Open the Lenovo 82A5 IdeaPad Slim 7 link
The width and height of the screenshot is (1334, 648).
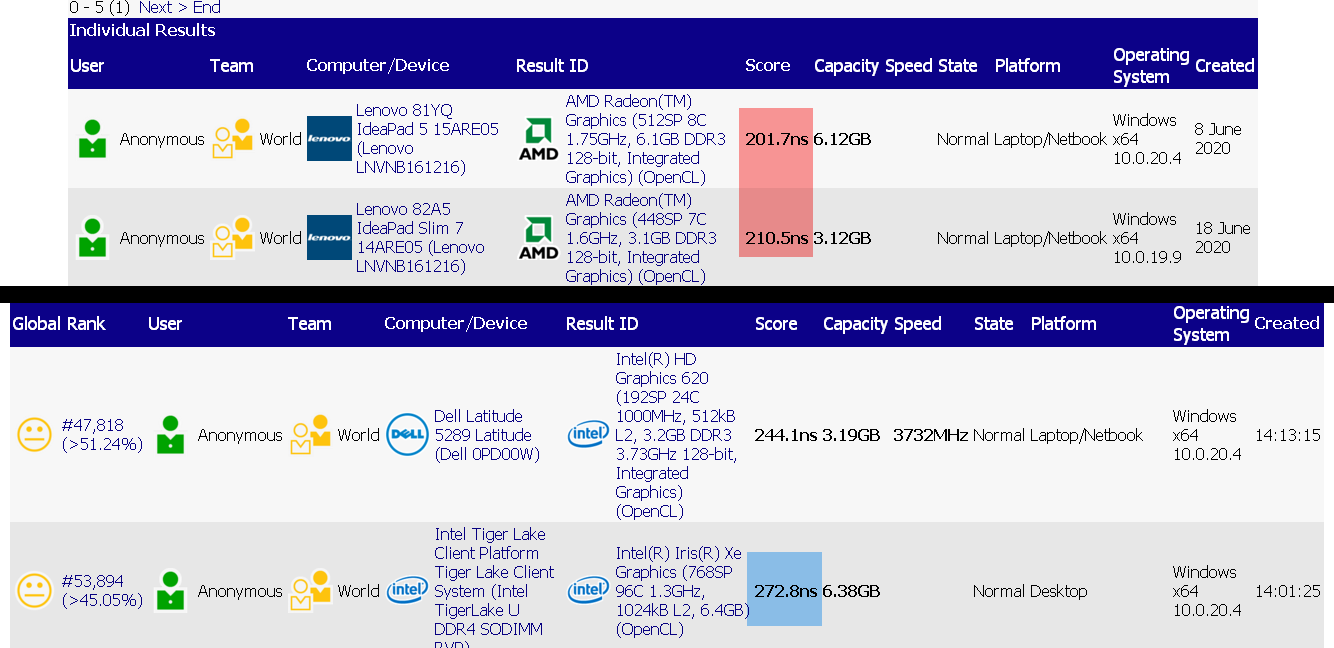point(420,238)
